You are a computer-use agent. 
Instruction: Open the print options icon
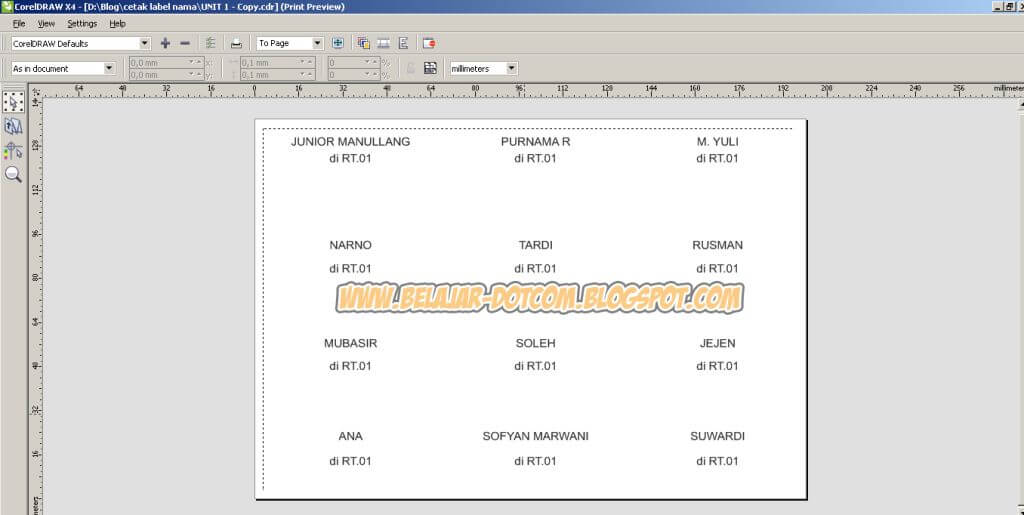click(210, 43)
